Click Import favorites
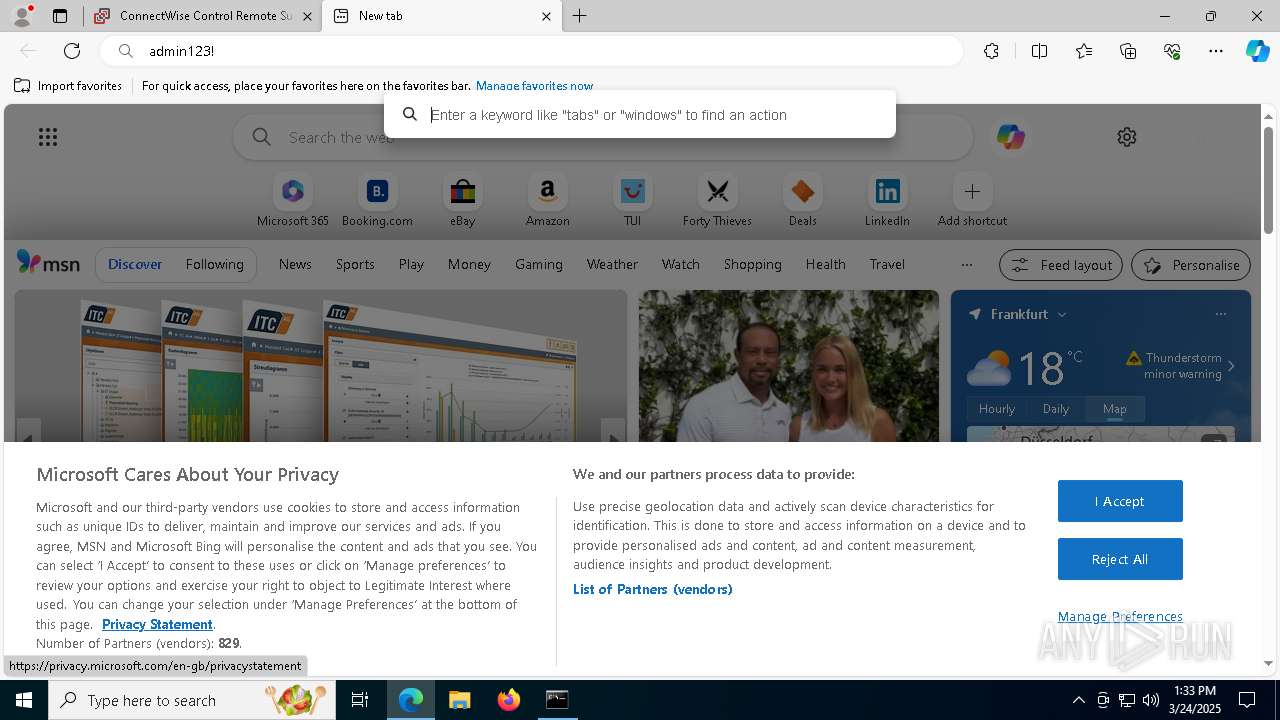Image resolution: width=1280 pixels, height=720 pixels. pos(68,86)
